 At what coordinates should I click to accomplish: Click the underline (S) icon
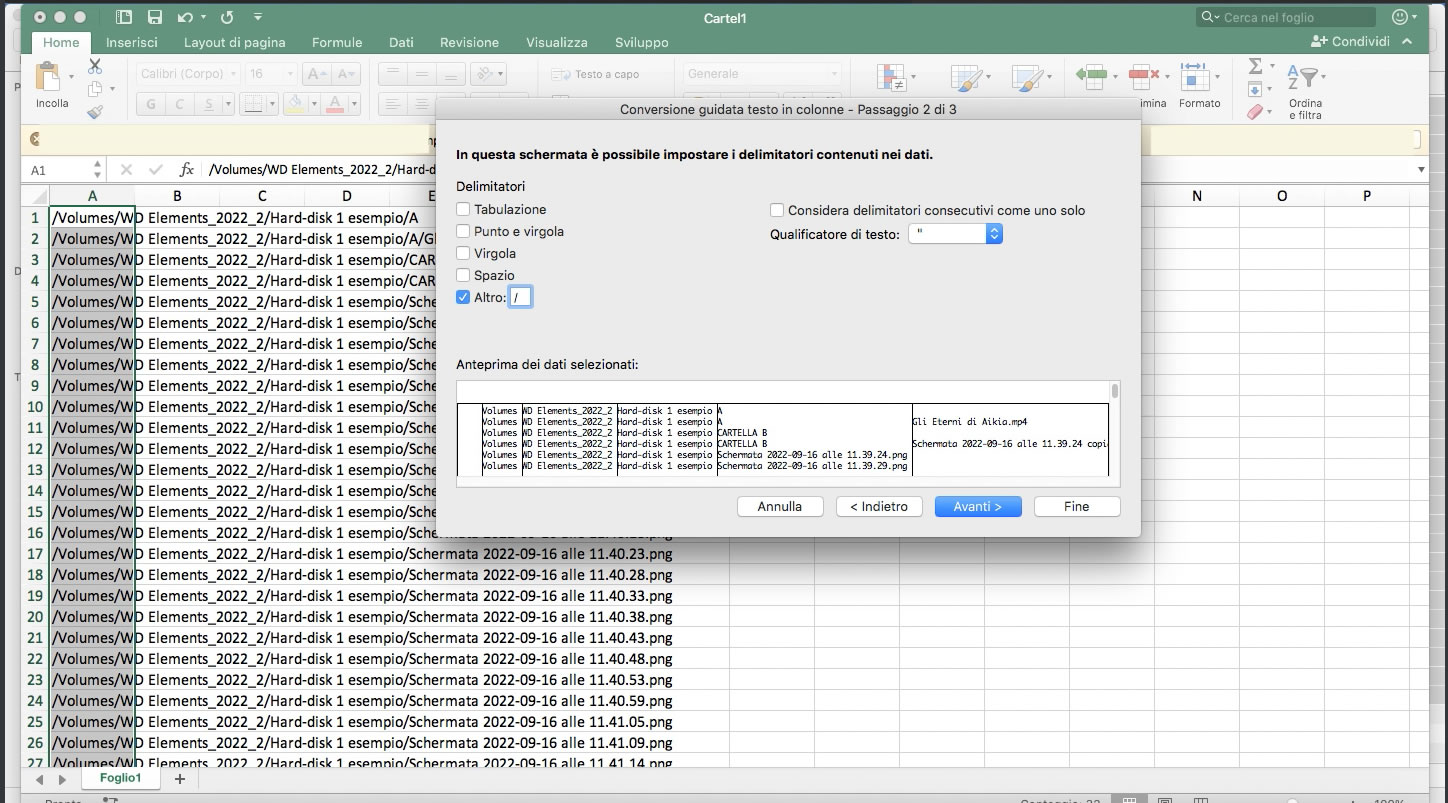(x=208, y=104)
